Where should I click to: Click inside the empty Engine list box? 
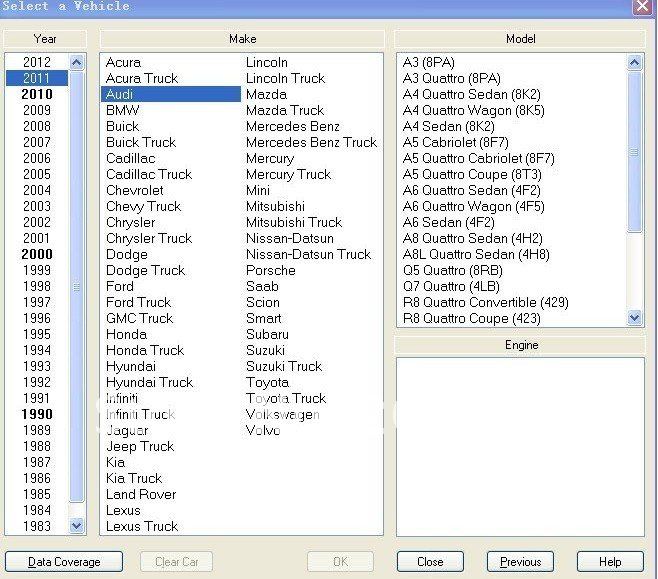pyautogui.click(x=520, y=447)
